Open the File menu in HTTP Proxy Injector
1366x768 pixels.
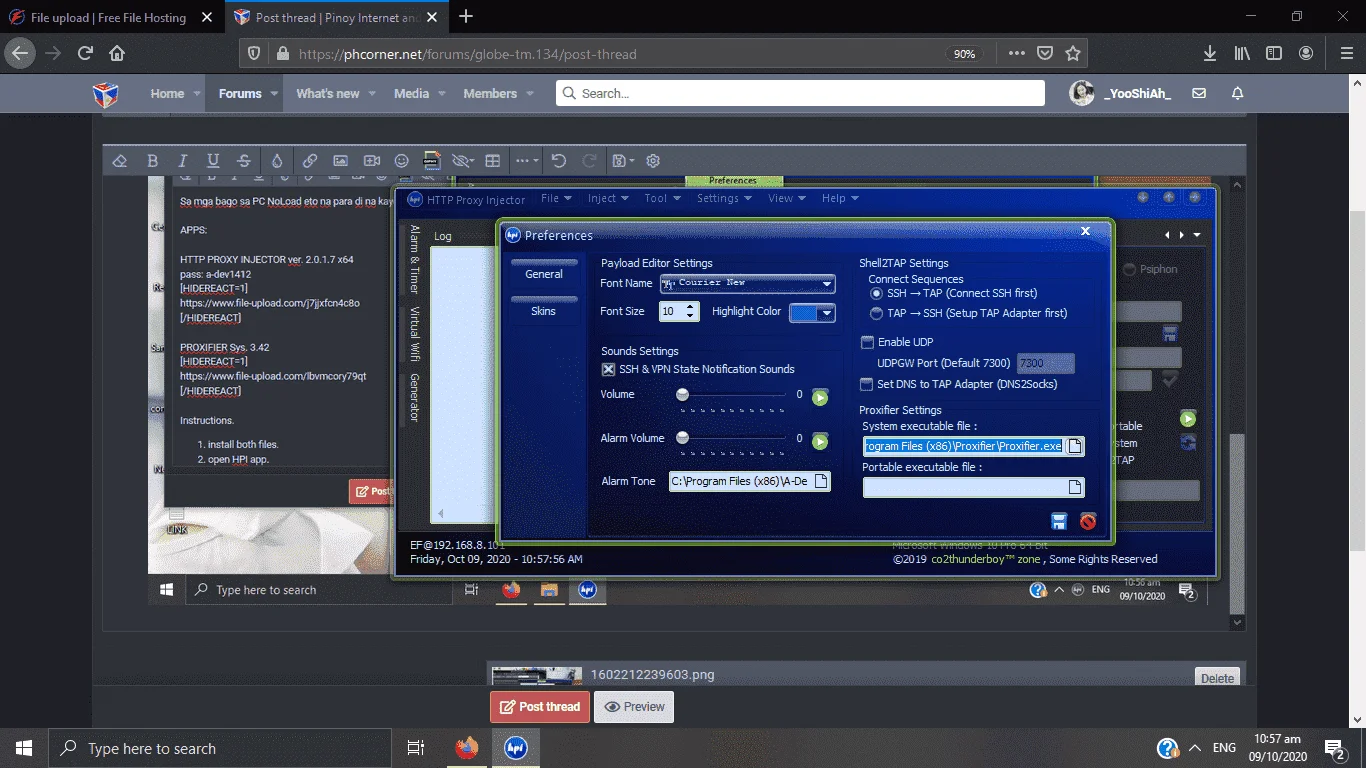[x=556, y=198]
